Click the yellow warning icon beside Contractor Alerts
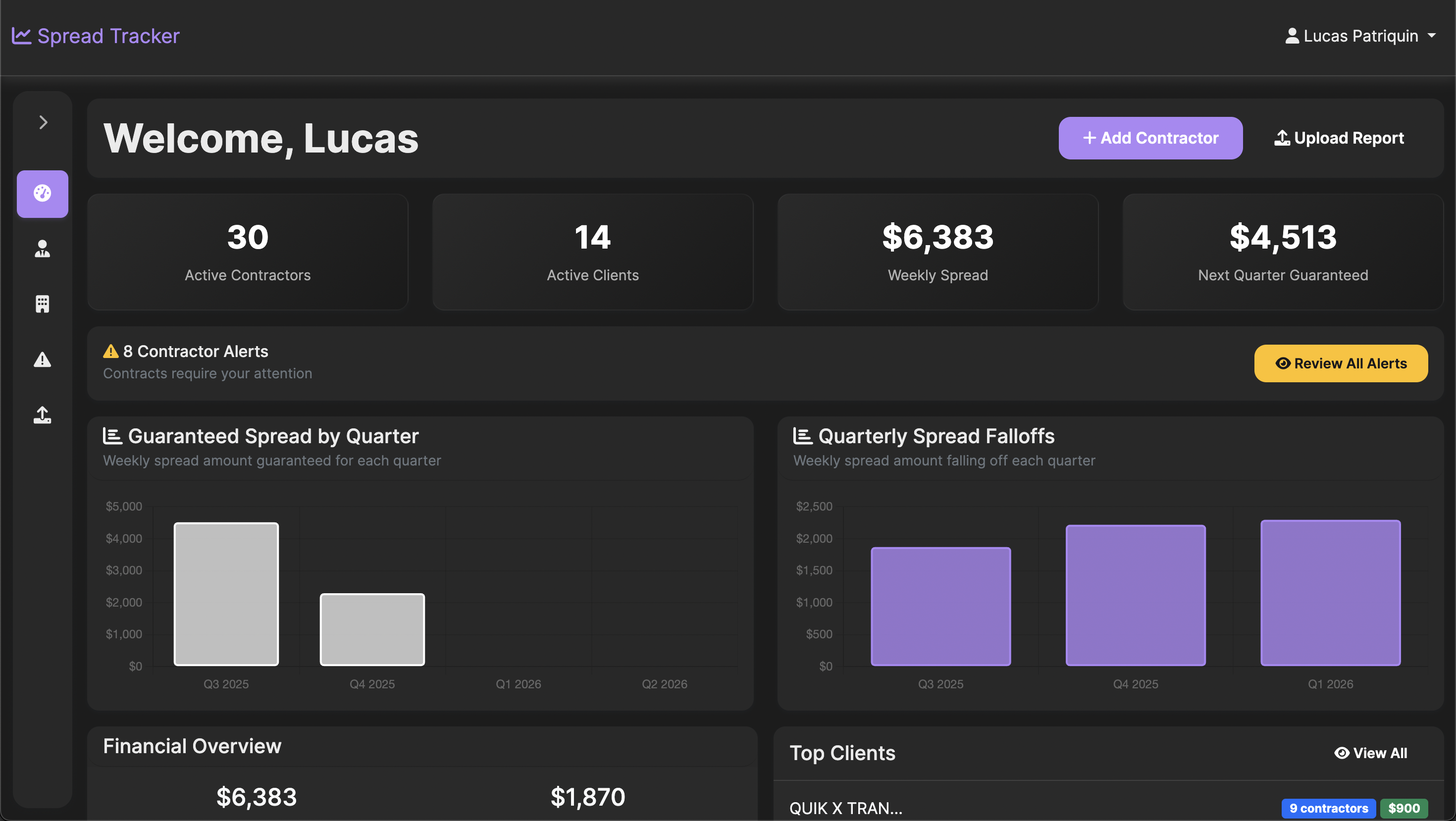The image size is (1456, 821). [111, 352]
